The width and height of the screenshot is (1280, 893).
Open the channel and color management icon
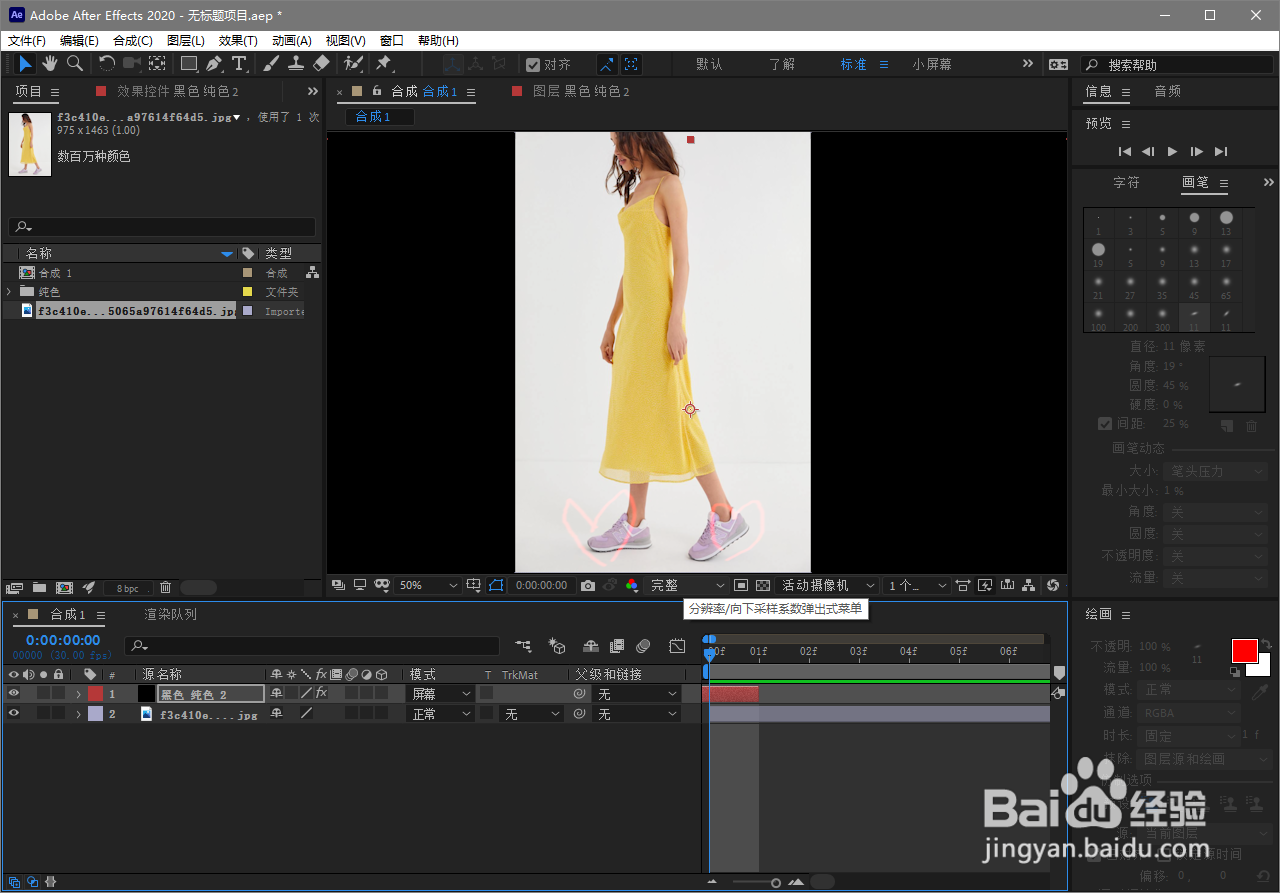tap(632, 585)
